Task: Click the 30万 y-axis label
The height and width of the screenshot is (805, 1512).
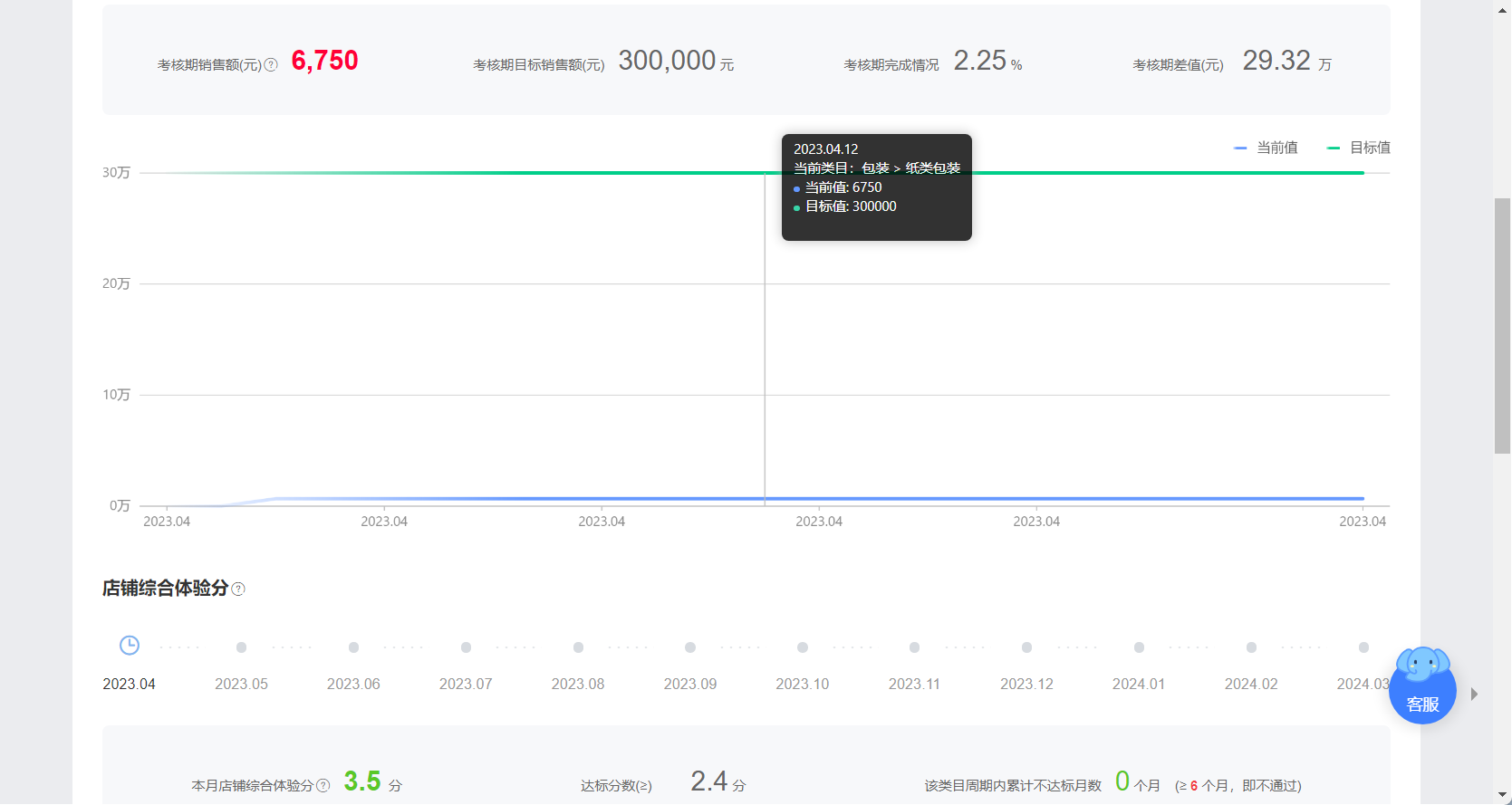Action: click(x=116, y=172)
